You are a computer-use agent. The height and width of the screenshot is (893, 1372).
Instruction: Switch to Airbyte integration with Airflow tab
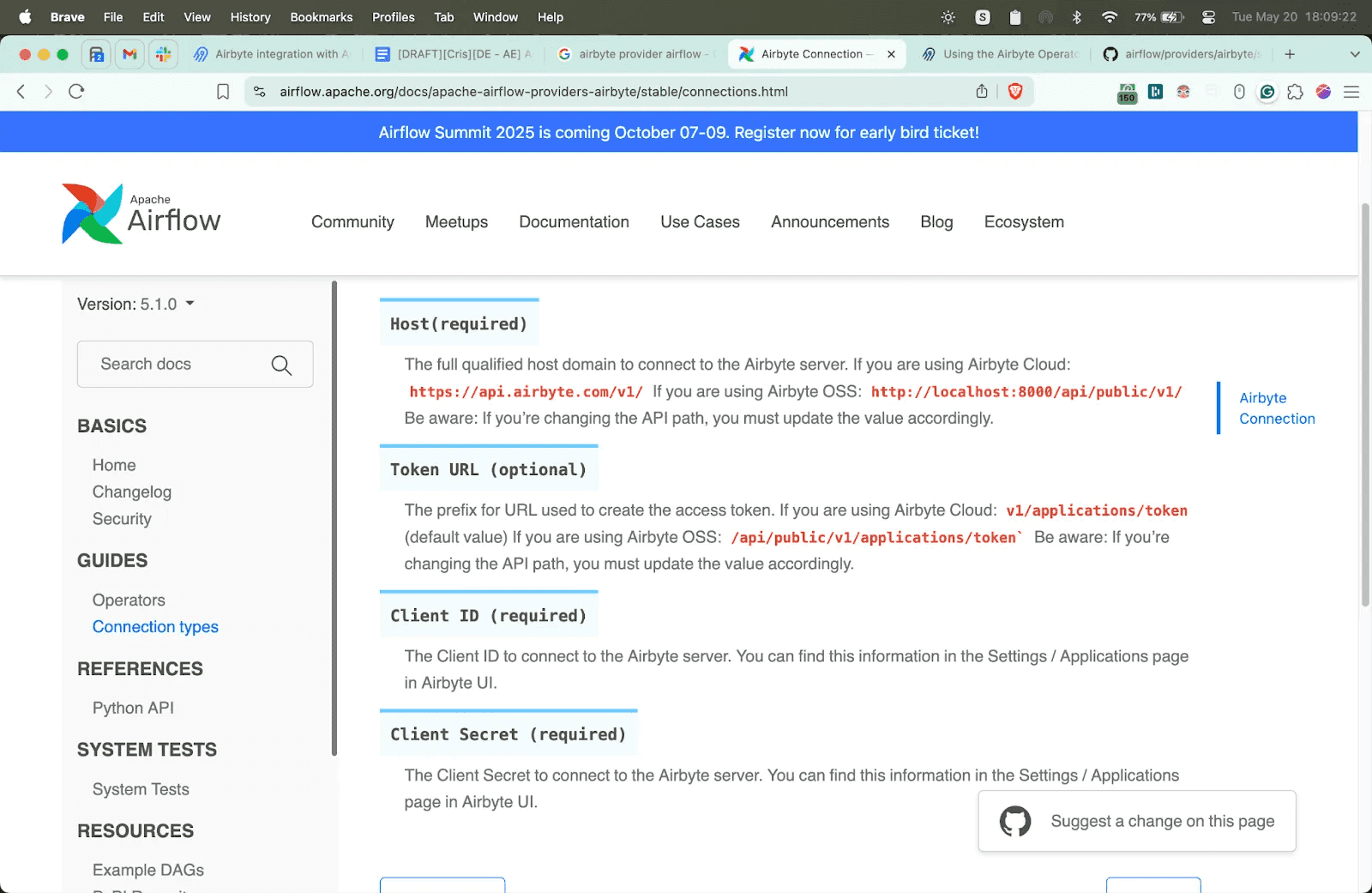pos(273,54)
